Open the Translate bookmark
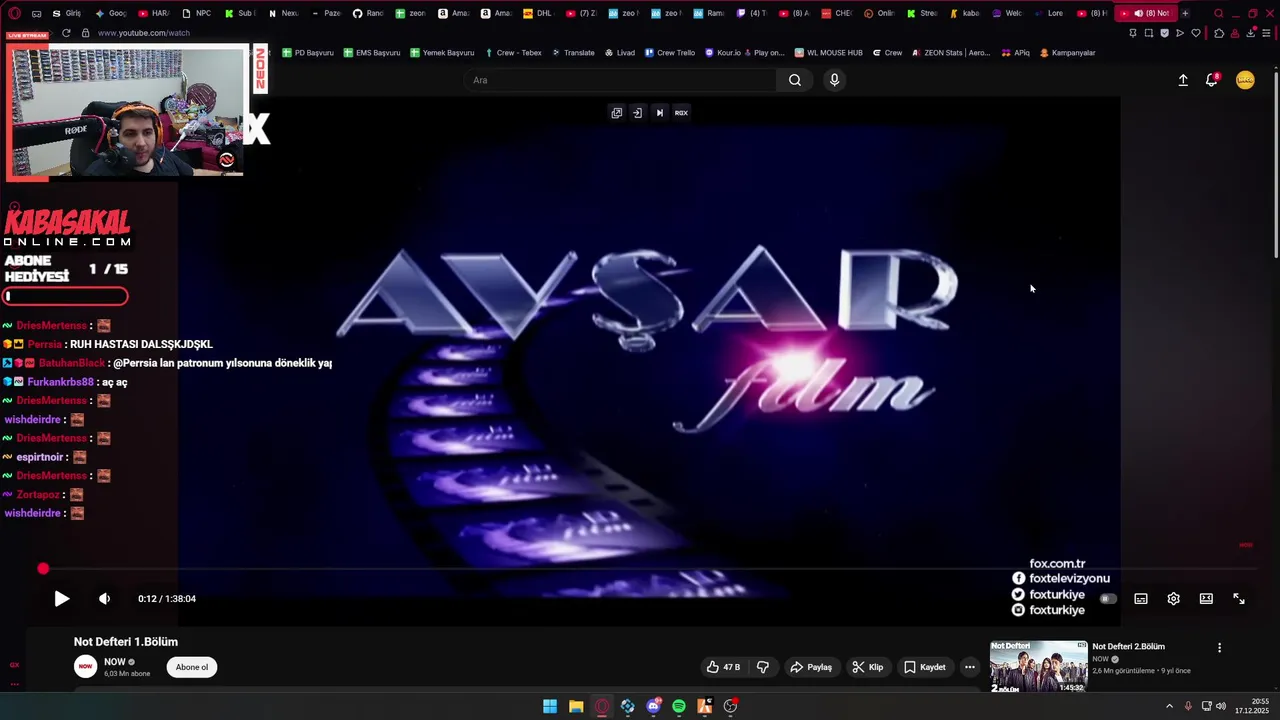 coord(573,53)
